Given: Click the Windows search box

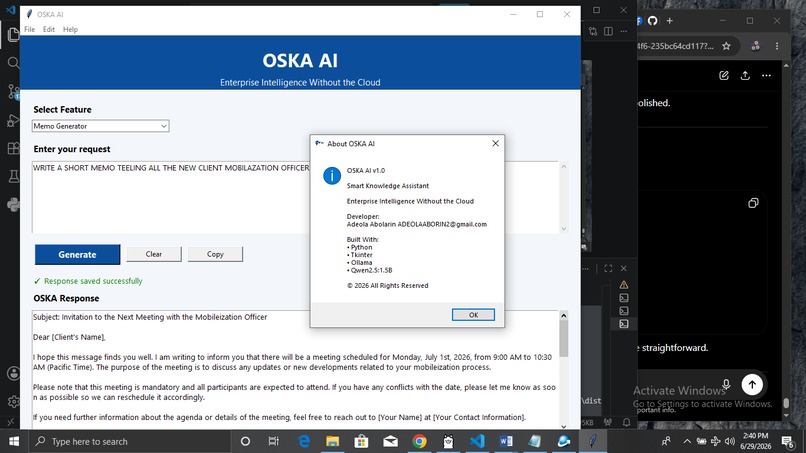Looking at the screenshot, I should point(129,441).
